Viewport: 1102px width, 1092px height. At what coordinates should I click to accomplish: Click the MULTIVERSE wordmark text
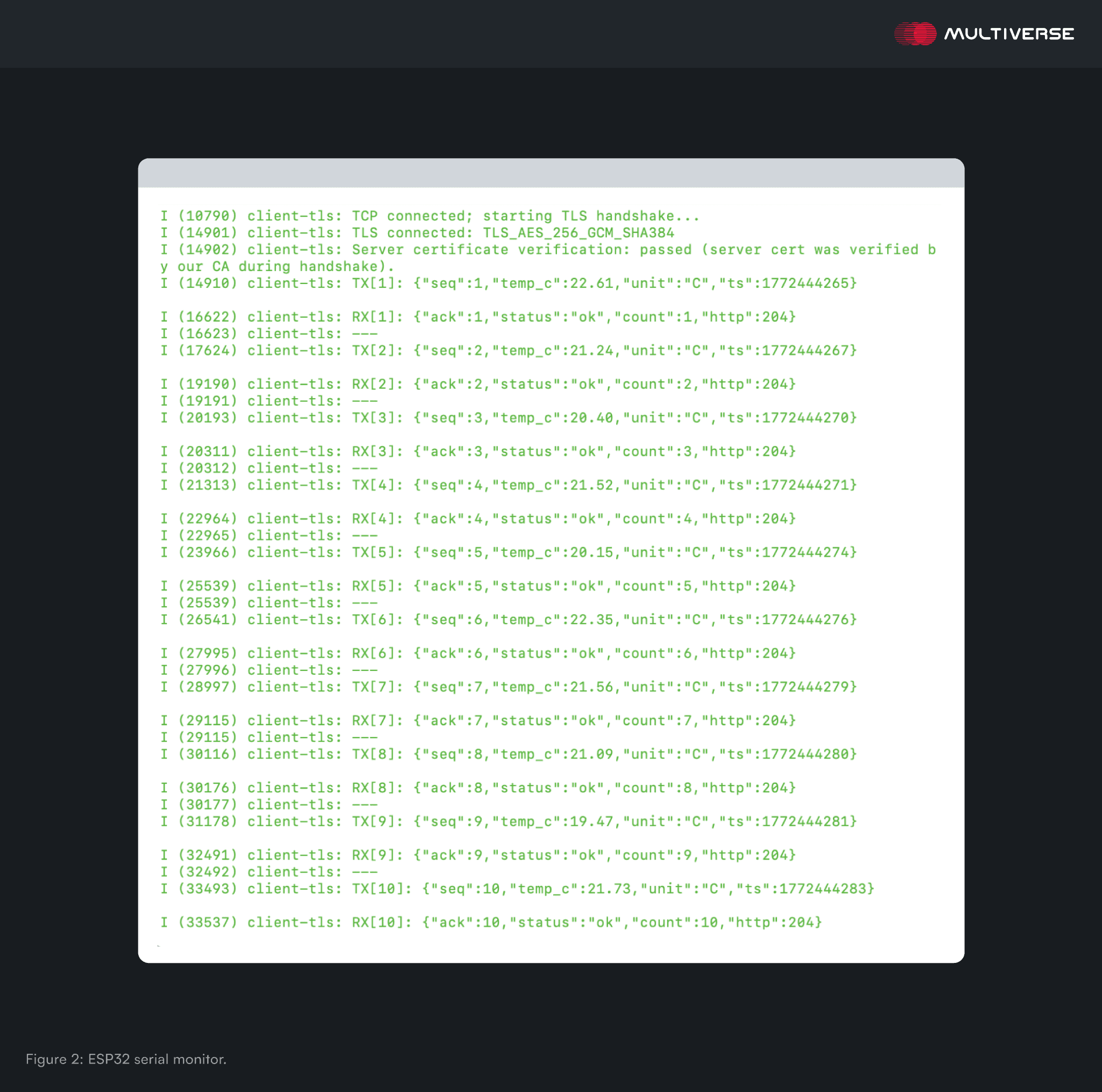[1008, 34]
